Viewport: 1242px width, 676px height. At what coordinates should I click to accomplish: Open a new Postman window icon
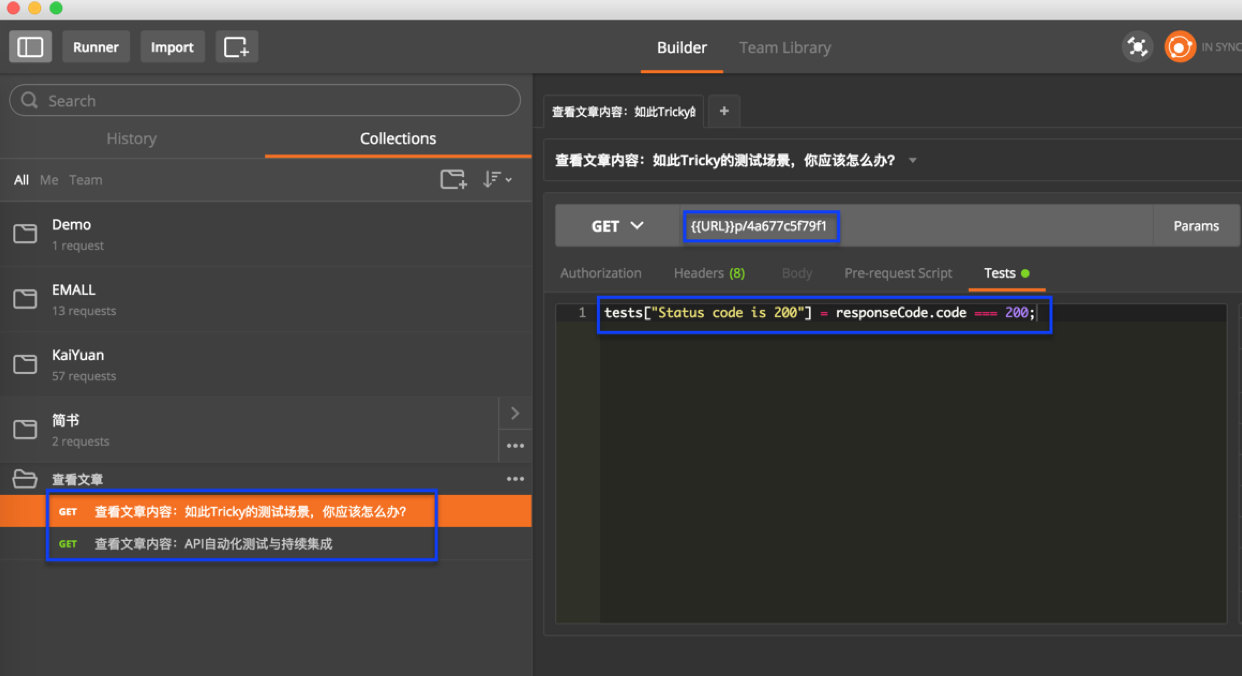237,47
